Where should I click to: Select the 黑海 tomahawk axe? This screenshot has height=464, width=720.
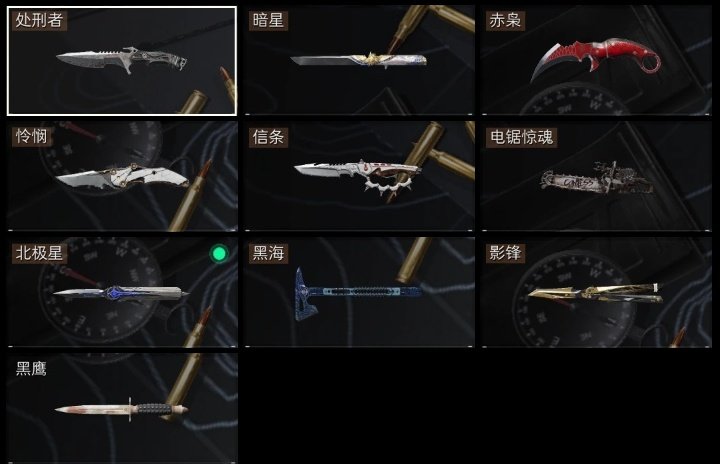click(x=360, y=293)
